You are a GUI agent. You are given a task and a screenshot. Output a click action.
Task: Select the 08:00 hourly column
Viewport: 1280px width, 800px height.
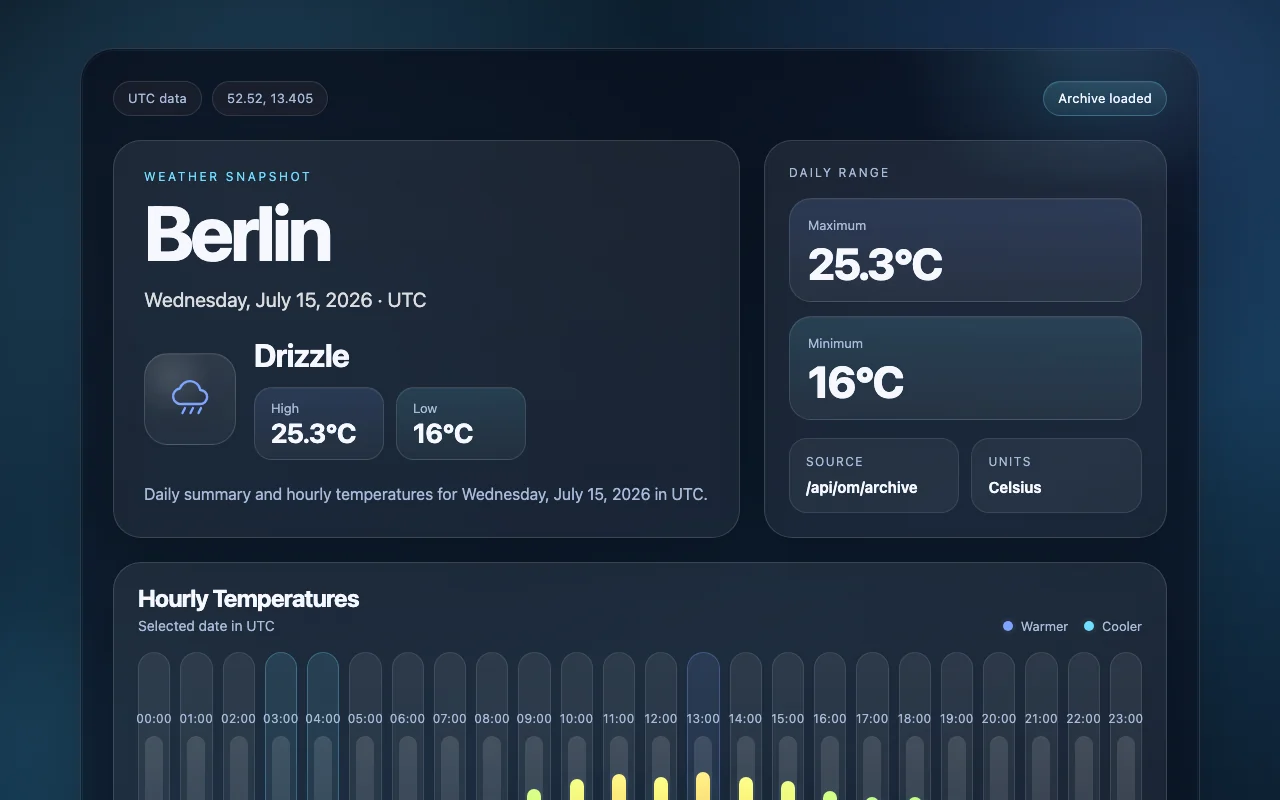tap(492, 726)
